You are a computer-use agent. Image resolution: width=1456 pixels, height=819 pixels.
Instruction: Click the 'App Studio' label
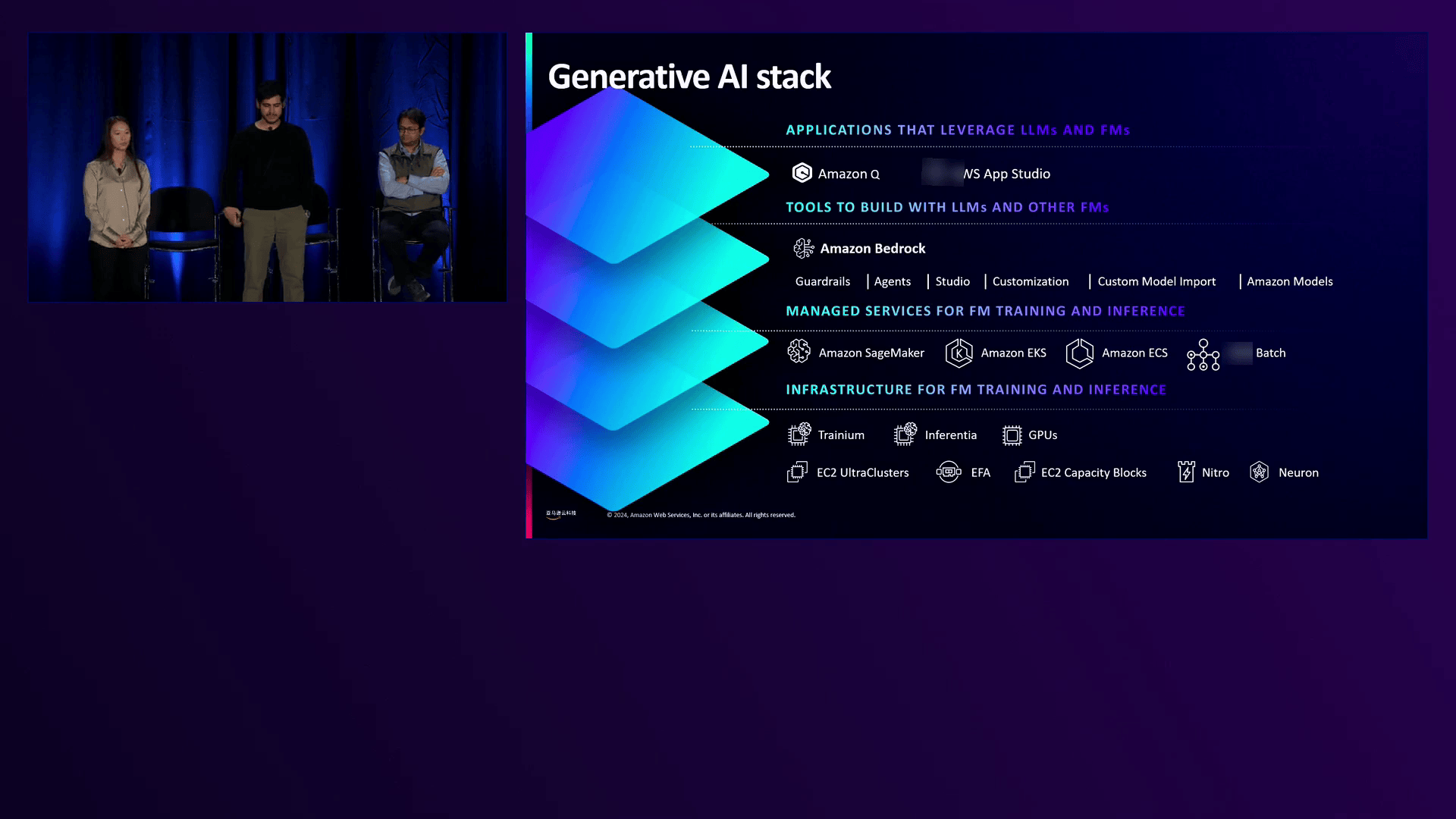[1017, 174]
